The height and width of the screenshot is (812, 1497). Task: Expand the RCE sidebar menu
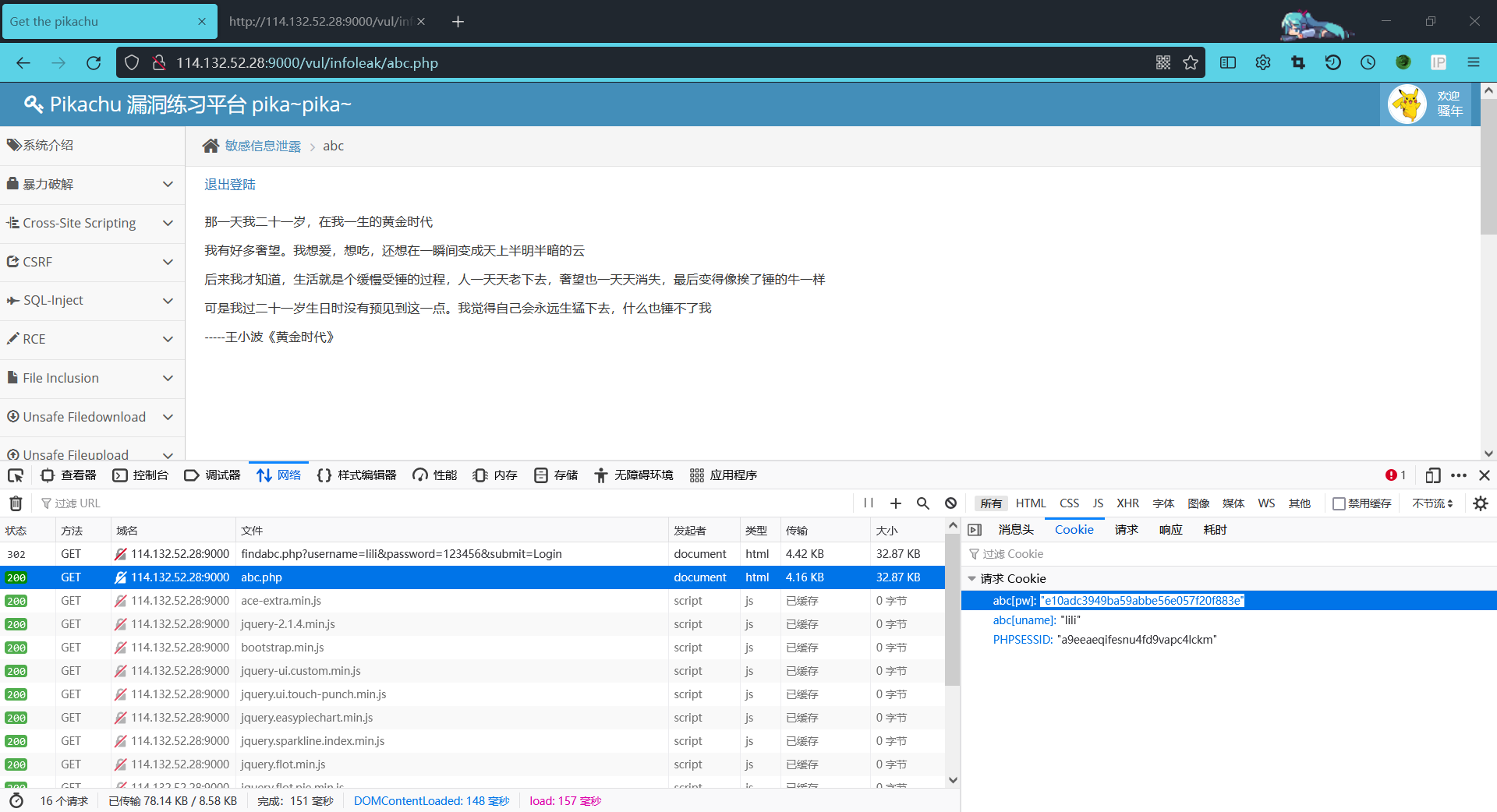coord(92,340)
